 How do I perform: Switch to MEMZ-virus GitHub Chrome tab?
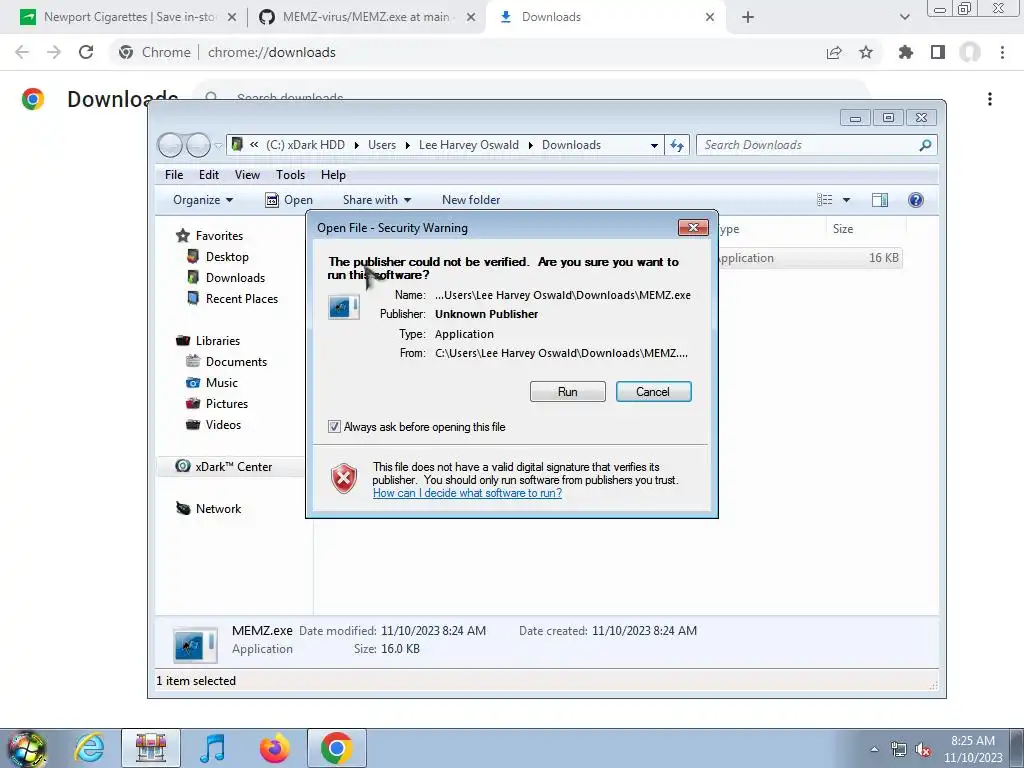[x=366, y=17]
